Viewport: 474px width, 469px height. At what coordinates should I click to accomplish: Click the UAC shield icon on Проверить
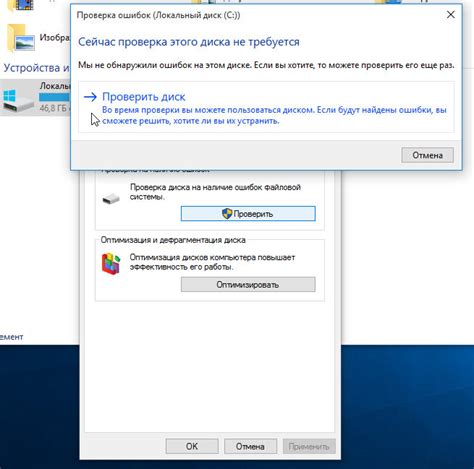coord(227,214)
